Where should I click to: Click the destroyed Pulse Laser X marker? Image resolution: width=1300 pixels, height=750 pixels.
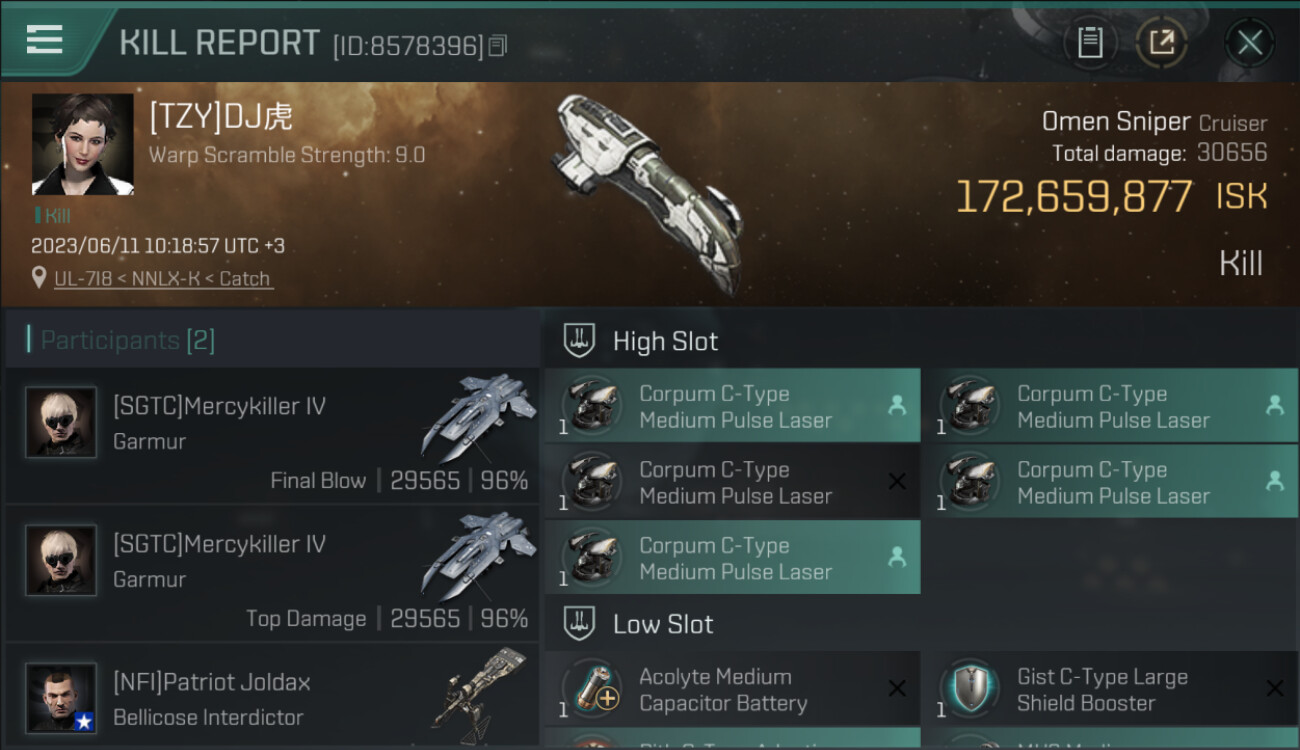click(897, 482)
